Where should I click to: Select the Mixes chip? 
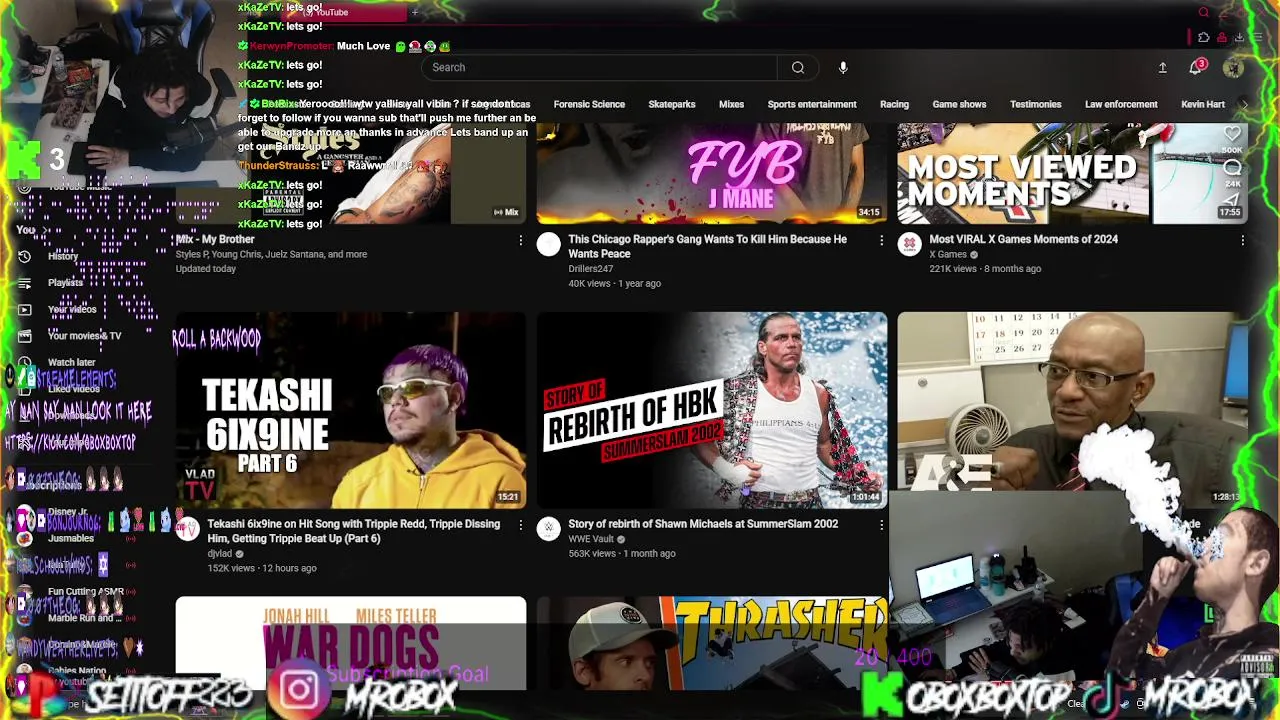tap(731, 104)
